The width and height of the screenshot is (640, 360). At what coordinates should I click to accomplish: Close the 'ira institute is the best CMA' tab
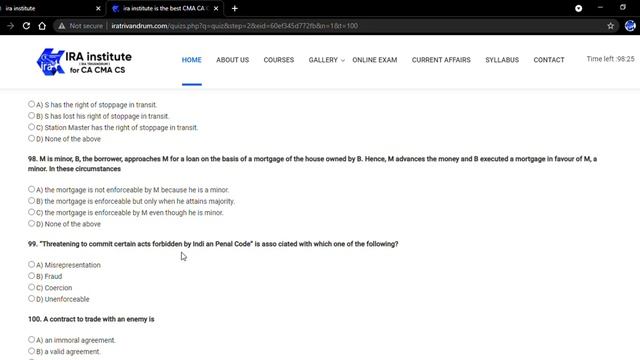point(216,8)
